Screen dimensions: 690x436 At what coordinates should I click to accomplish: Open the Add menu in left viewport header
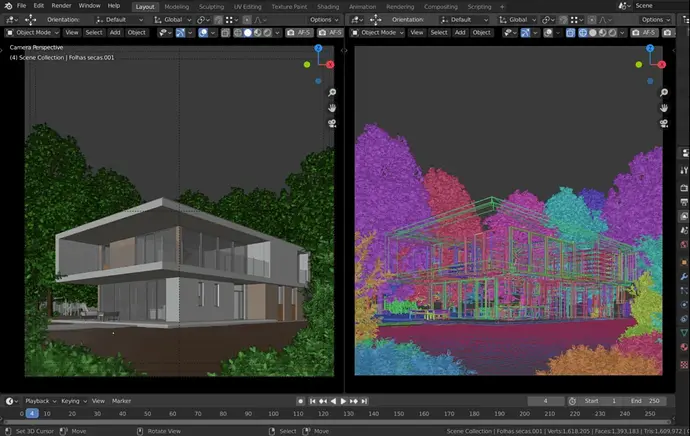click(x=115, y=33)
